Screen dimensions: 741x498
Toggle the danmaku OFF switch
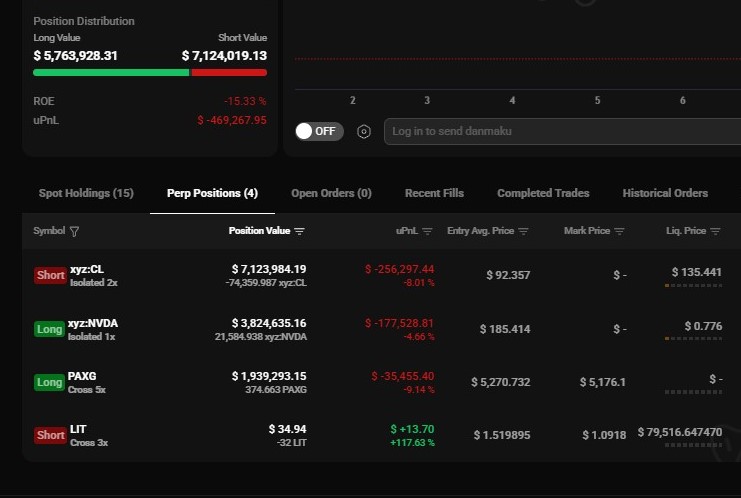(319, 131)
